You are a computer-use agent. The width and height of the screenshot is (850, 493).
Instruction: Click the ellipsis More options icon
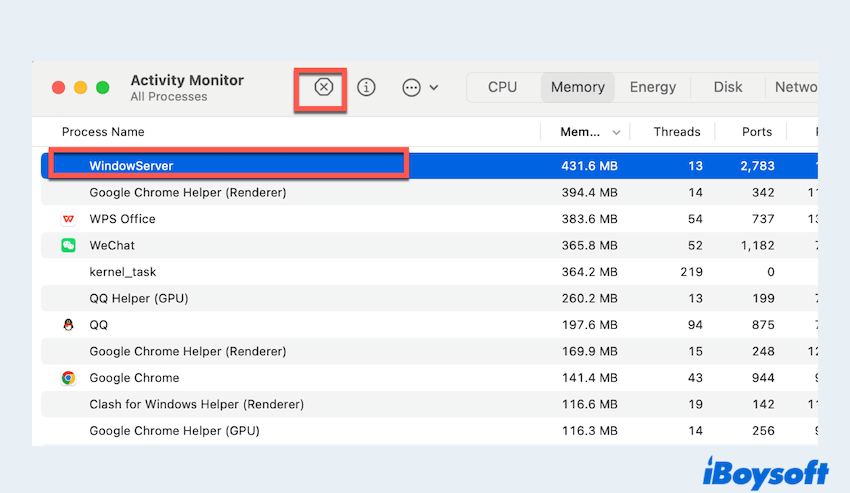(x=411, y=87)
